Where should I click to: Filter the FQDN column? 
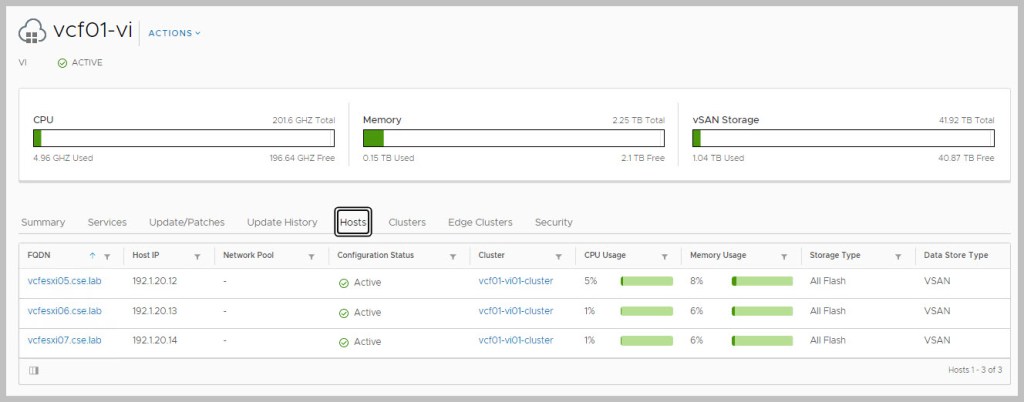coord(108,256)
